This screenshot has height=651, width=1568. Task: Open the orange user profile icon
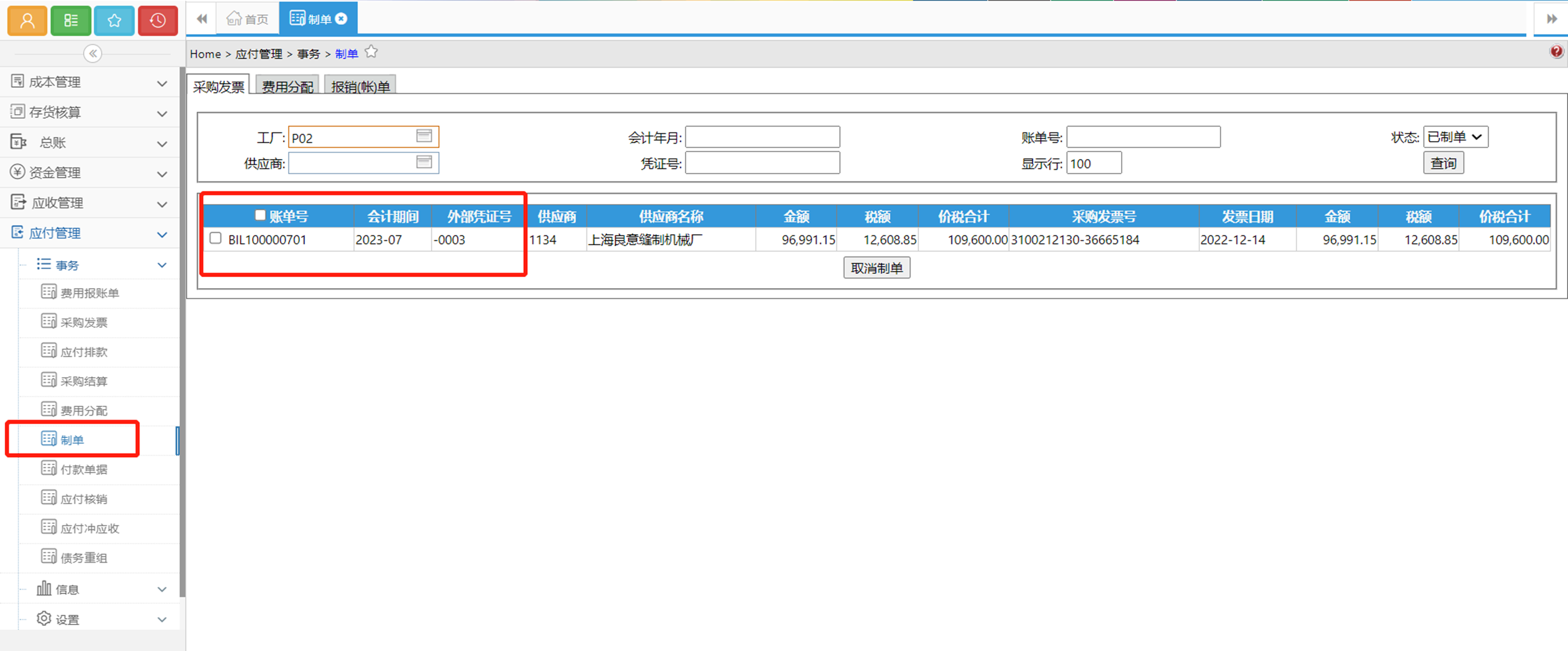27,21
